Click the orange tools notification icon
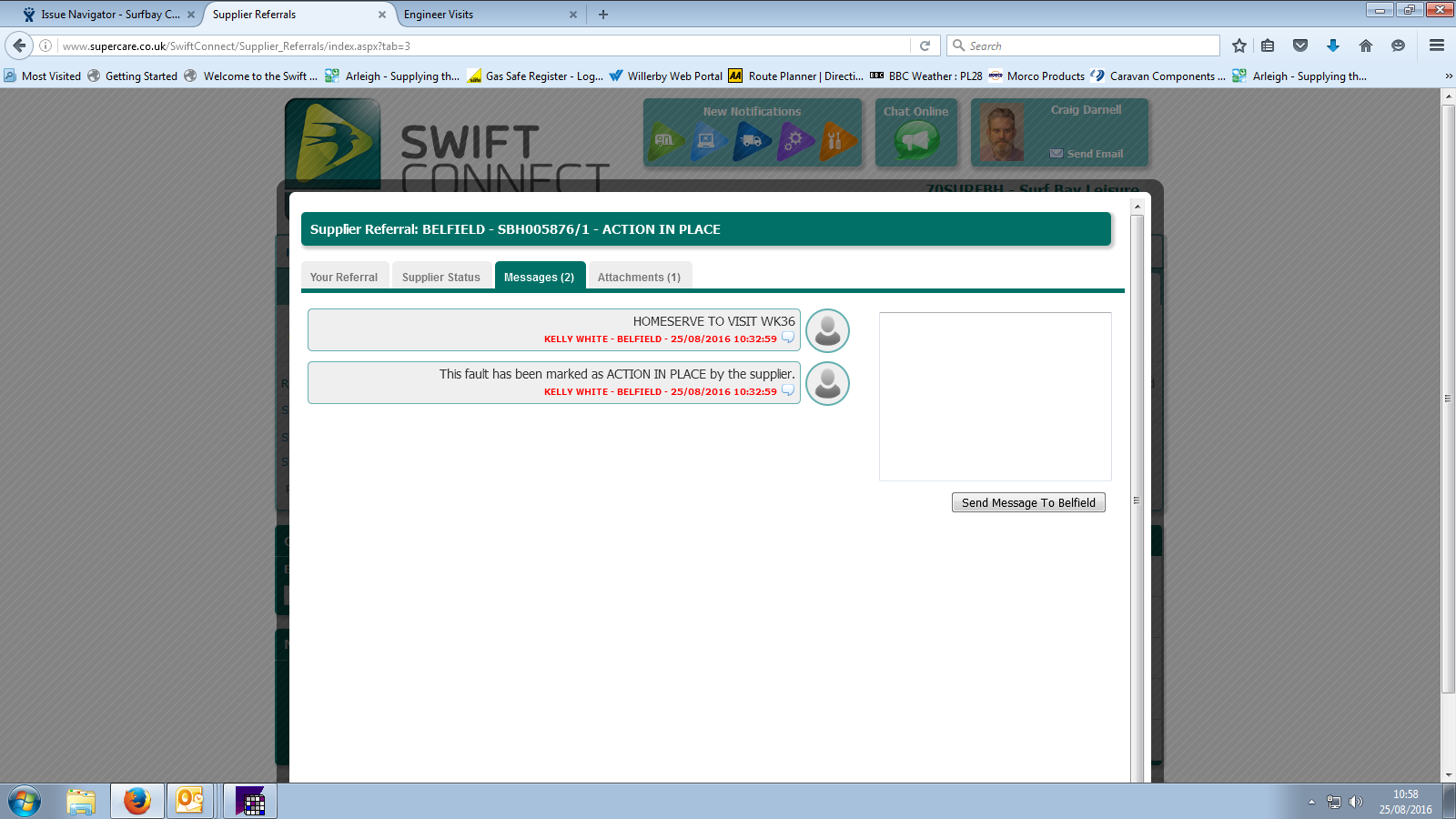The width and height of the screenshot is (1456, 819). (837, 141)
